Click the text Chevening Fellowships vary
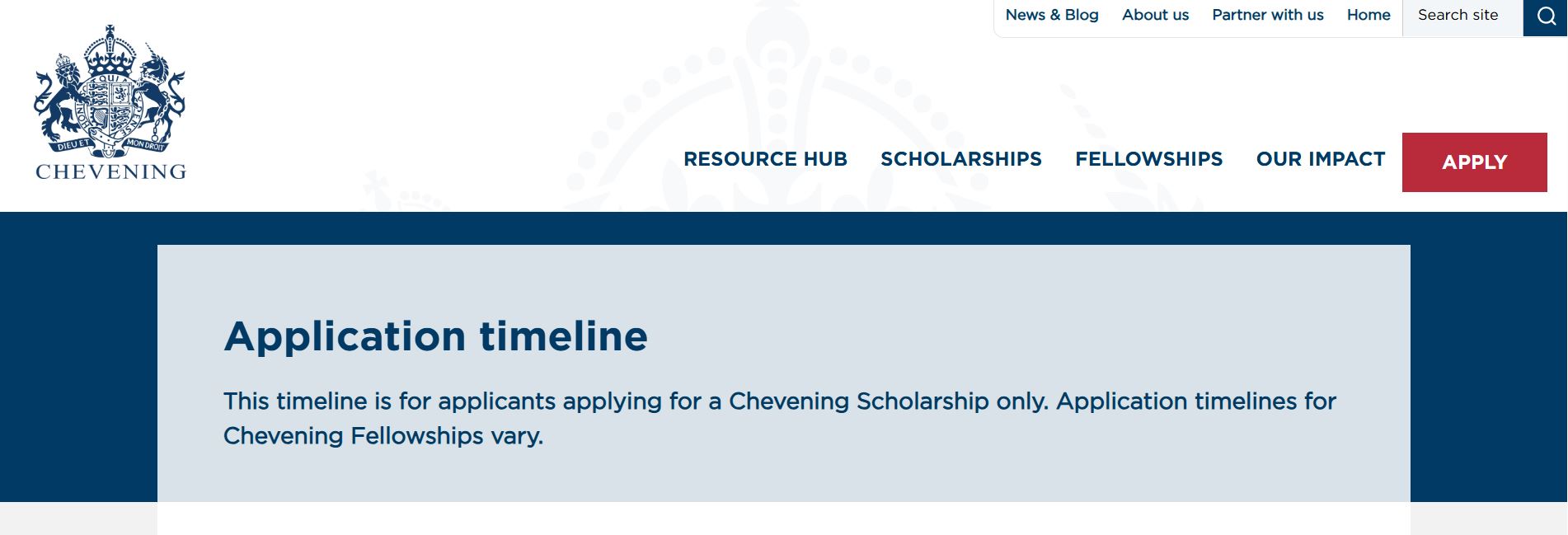The width and height of the screenshot is (1568, 535). (383, 436)
